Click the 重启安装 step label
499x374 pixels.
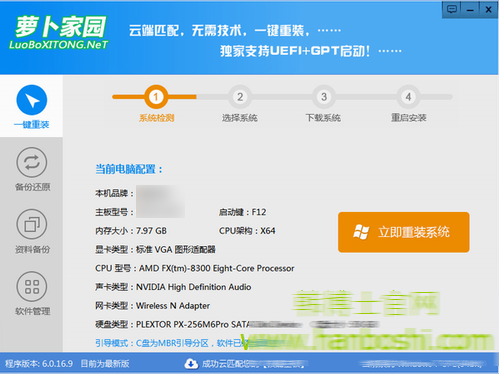pos(409,118)
